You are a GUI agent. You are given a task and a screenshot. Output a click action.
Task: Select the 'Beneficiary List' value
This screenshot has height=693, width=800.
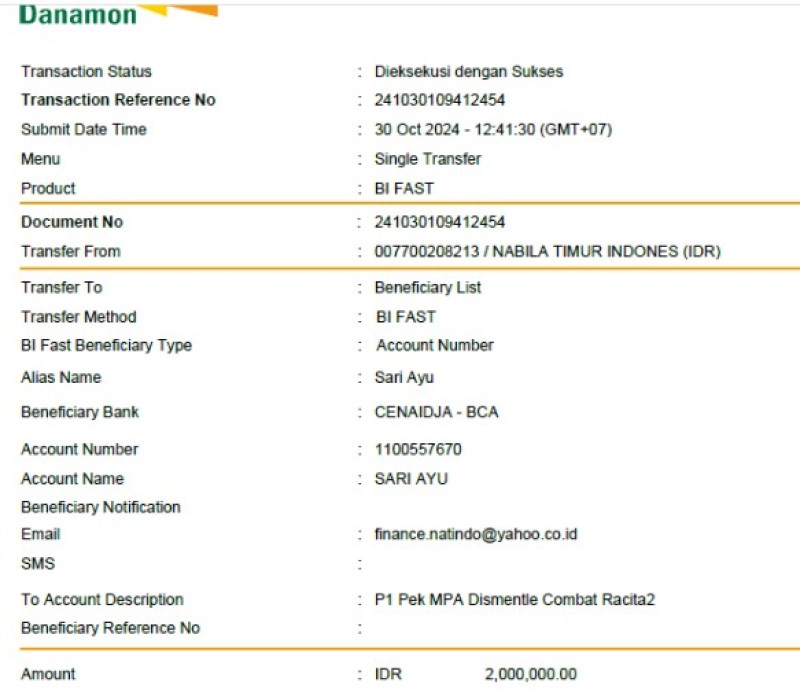pyautogui.click(x=428, y=288)
